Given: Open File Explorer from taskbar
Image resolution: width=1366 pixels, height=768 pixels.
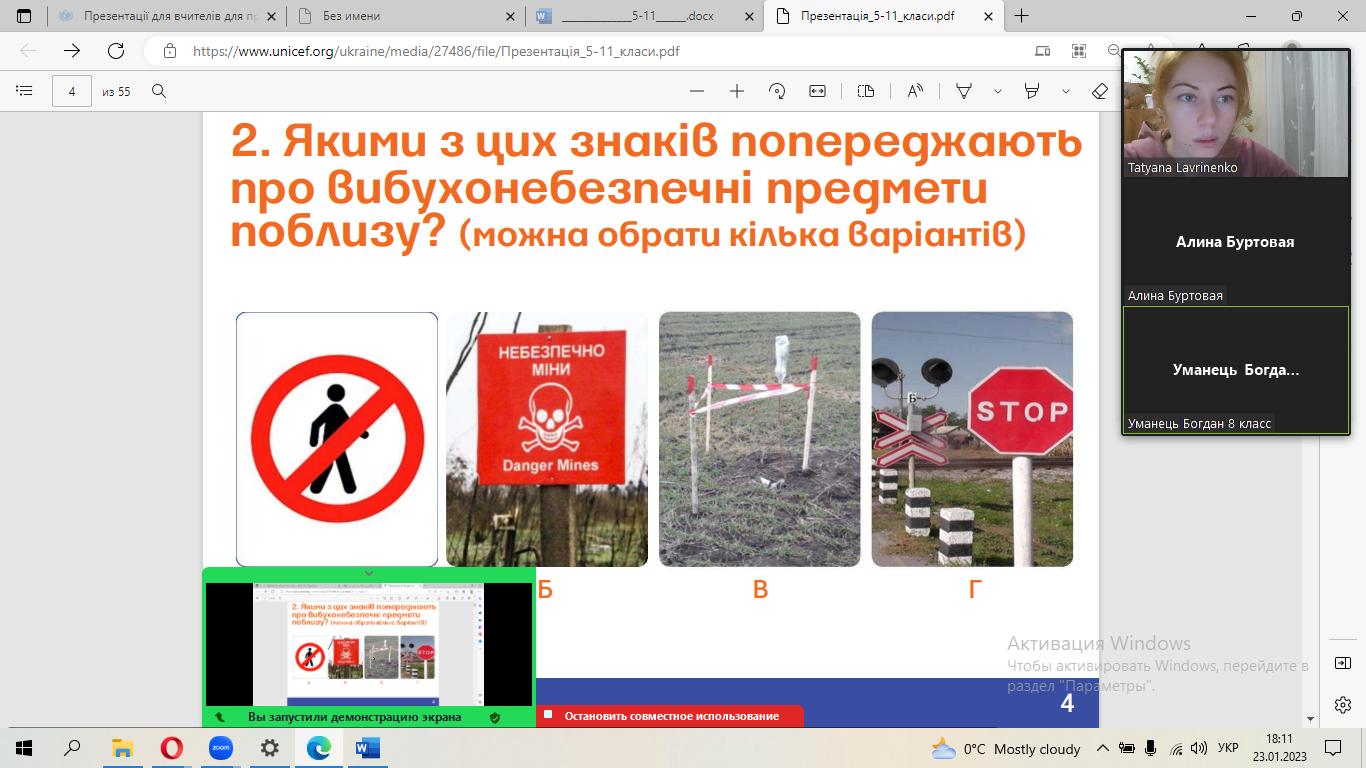Looking at the screenshot, I should click(122, 747).
